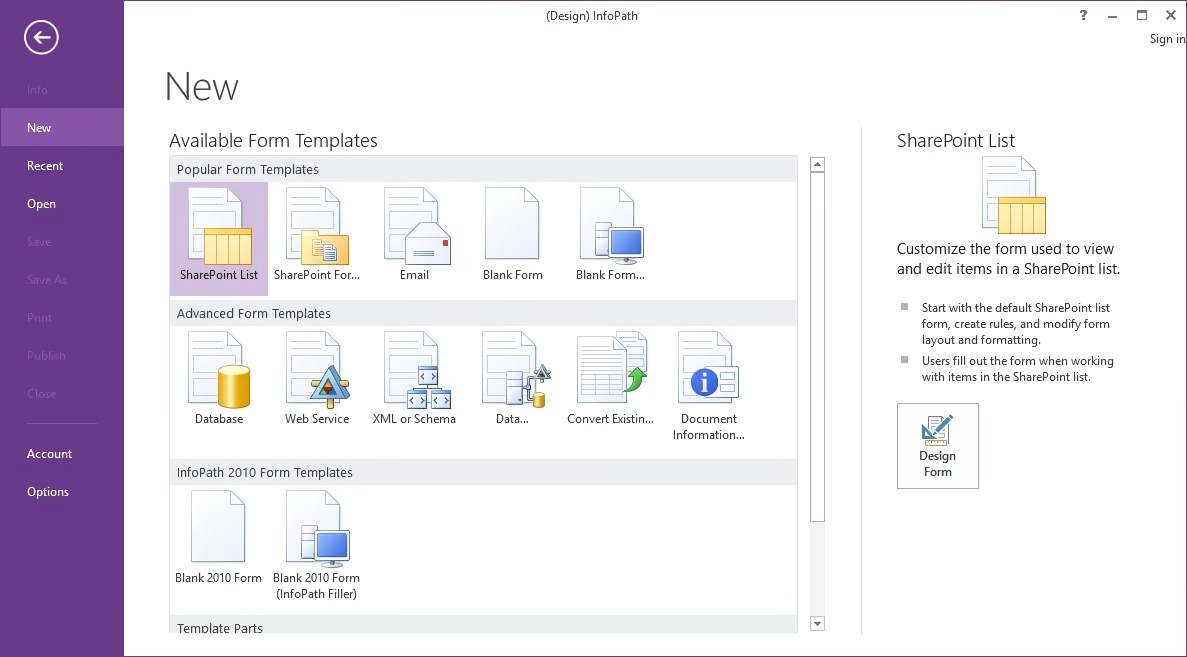Select the SharePoint List template
This screenshot has height=657, width=1187.
click(218, 238)
